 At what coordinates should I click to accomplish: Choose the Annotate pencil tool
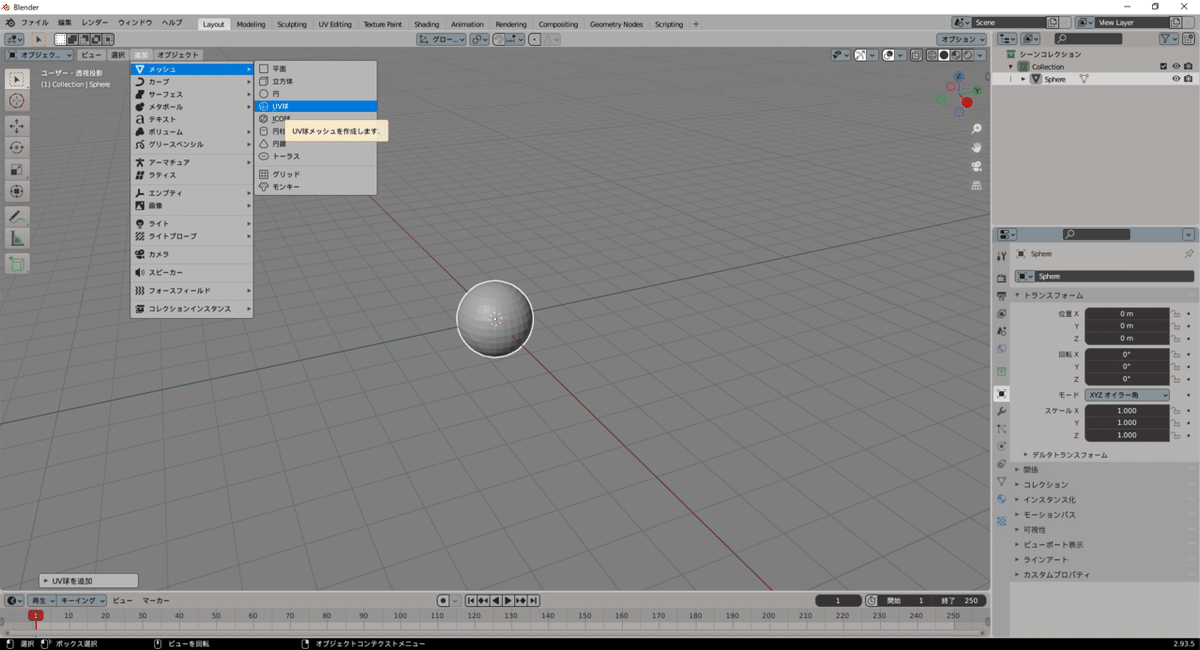(x=17, y=216)
